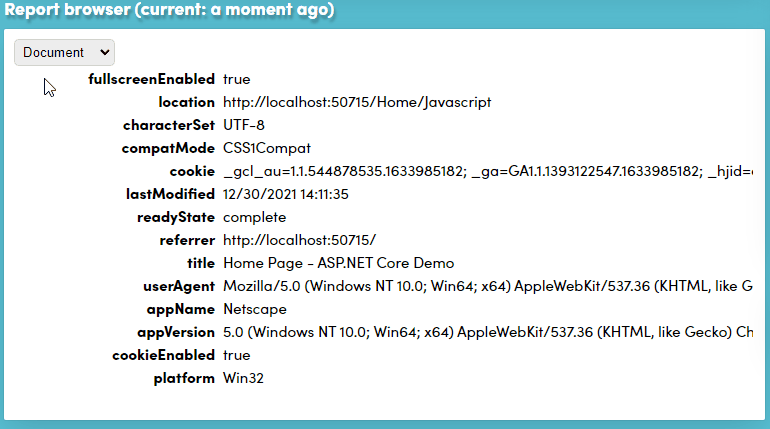Viewport: 770px width, 429px height.
Task: Select the appName value Netscape
Action: [x=255, y=309]
